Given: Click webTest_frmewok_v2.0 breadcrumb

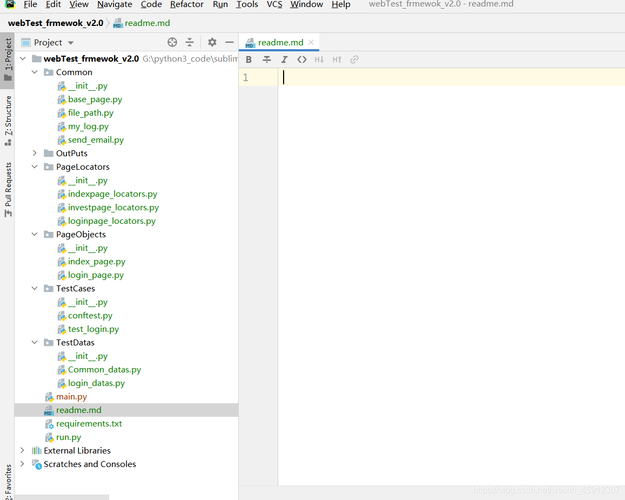Looking at the screenshot, I should tap(56, 23).
